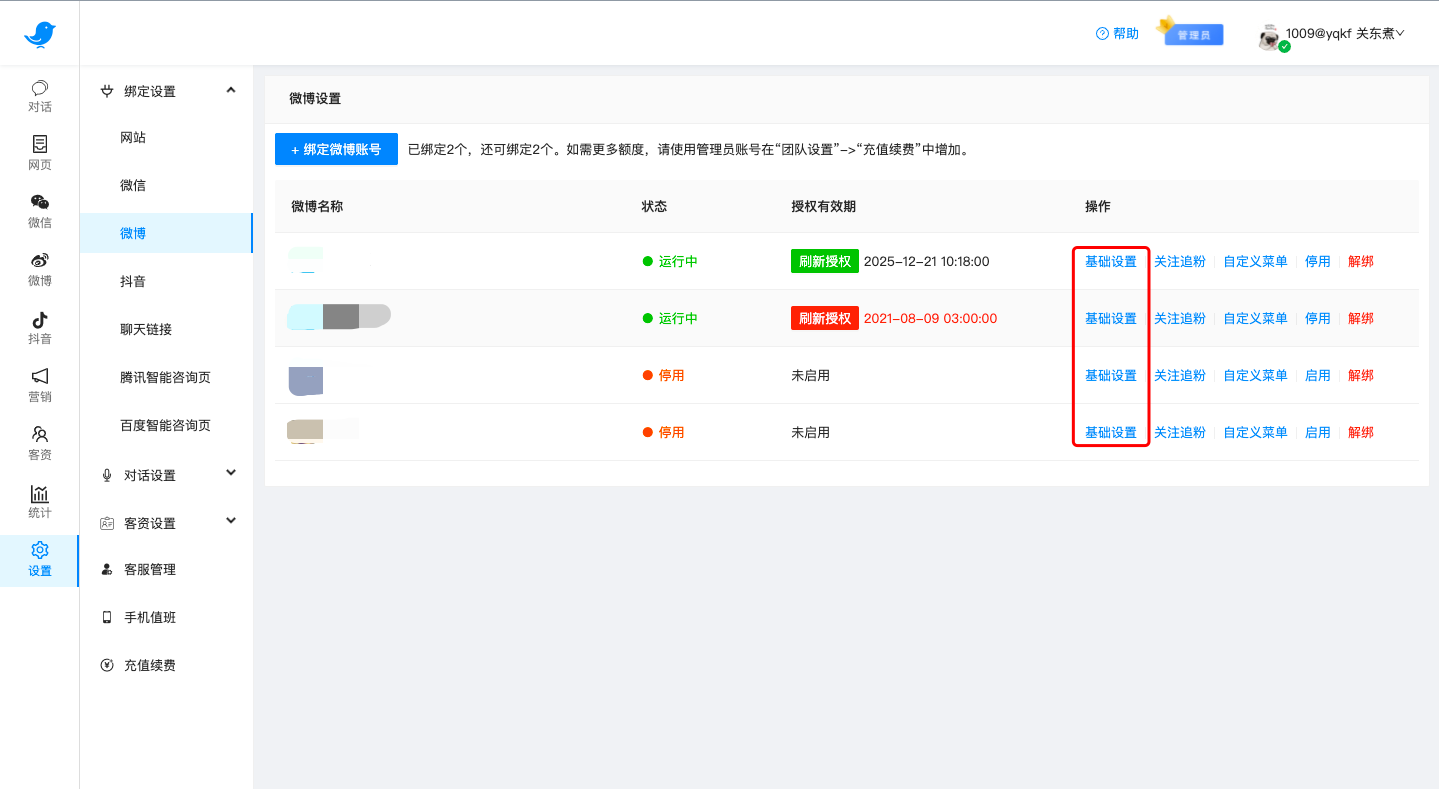Select the 网页 icon in the sidebar
Screen dimensions: 1439x789
(39, 153)
